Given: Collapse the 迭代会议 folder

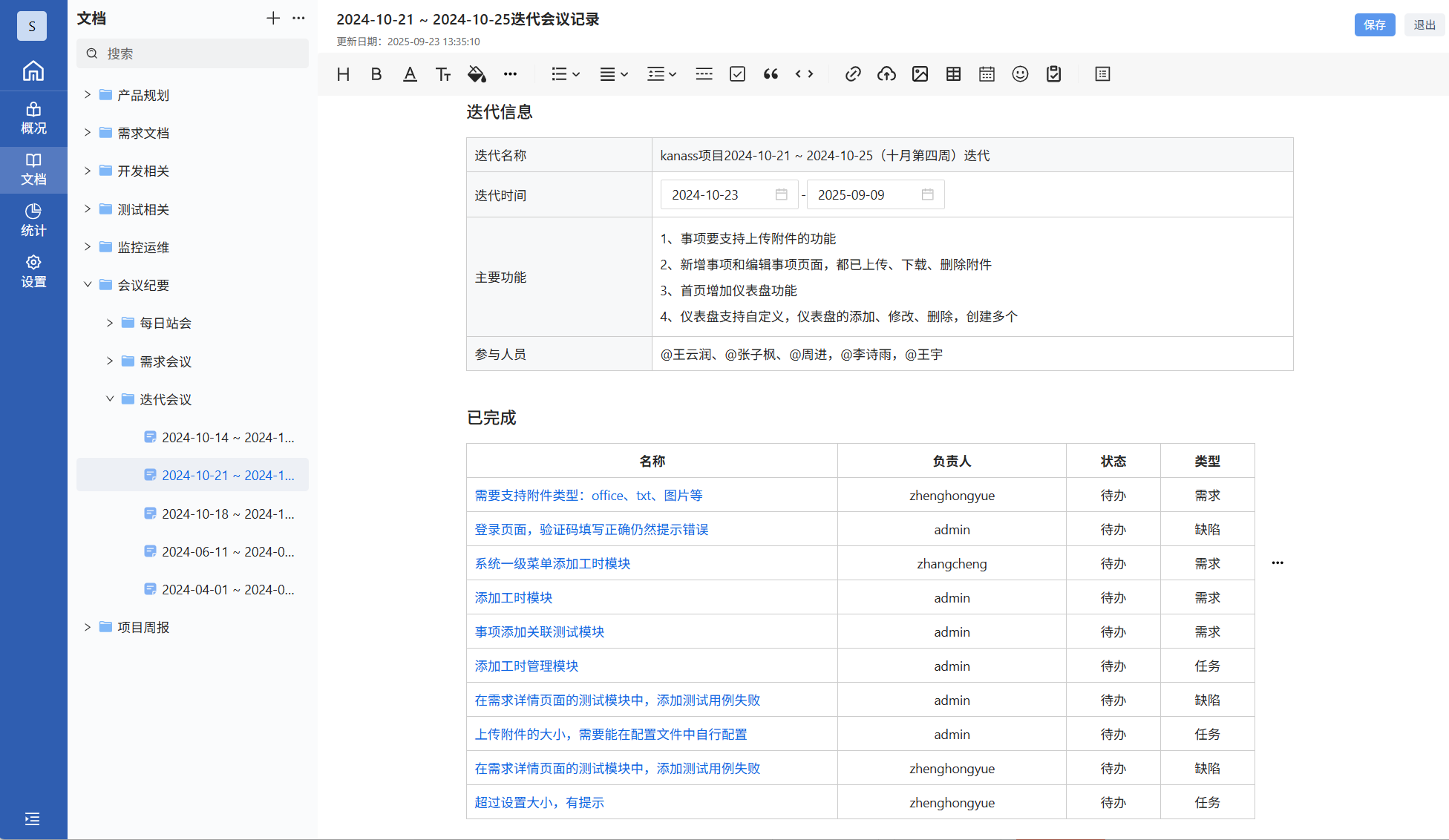Looking at the screenshot, I should [x=110, y=399].
